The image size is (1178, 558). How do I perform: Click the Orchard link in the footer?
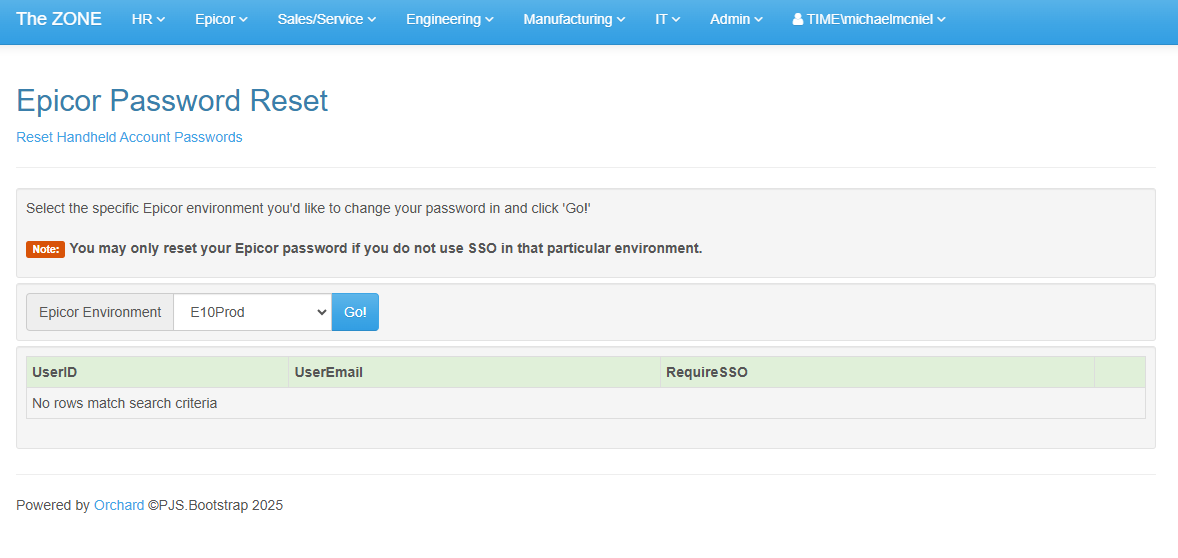[119, 505]
